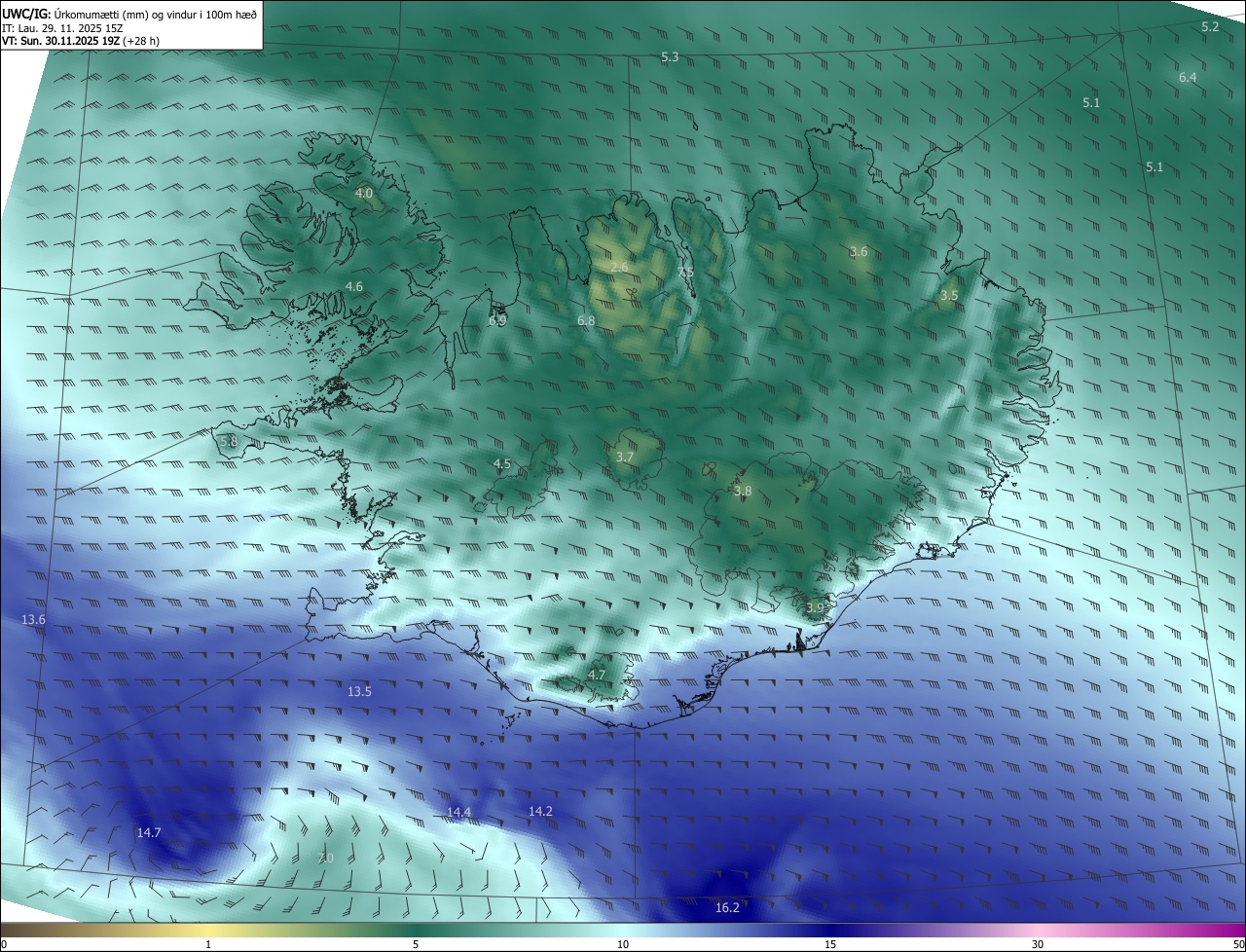This screenshot has height=952, width=1246.
Task: Click the 14.7 value label
Action: [x=149, y=832]
